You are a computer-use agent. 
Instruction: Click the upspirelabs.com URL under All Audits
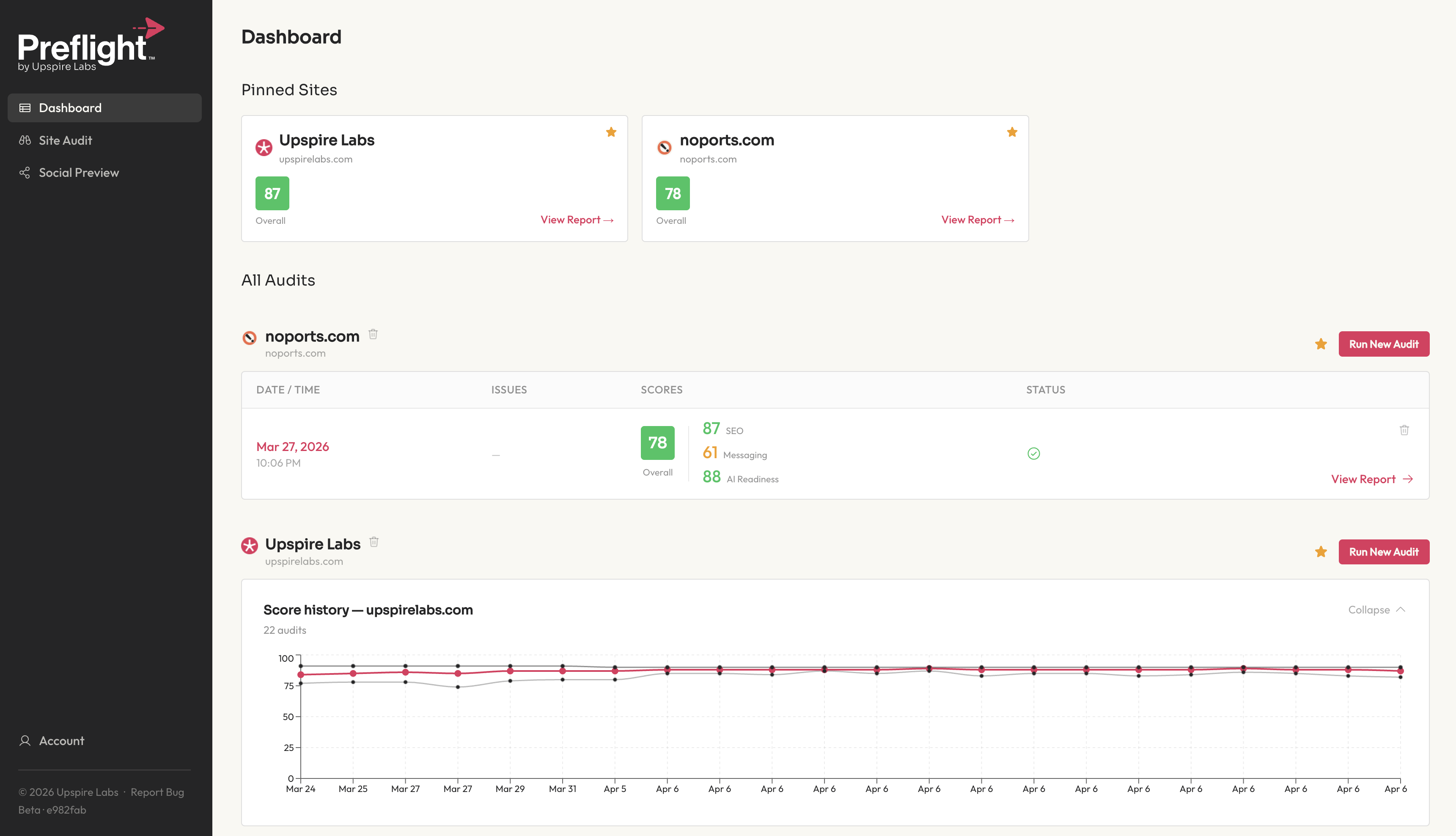click(x=304, y=561)
